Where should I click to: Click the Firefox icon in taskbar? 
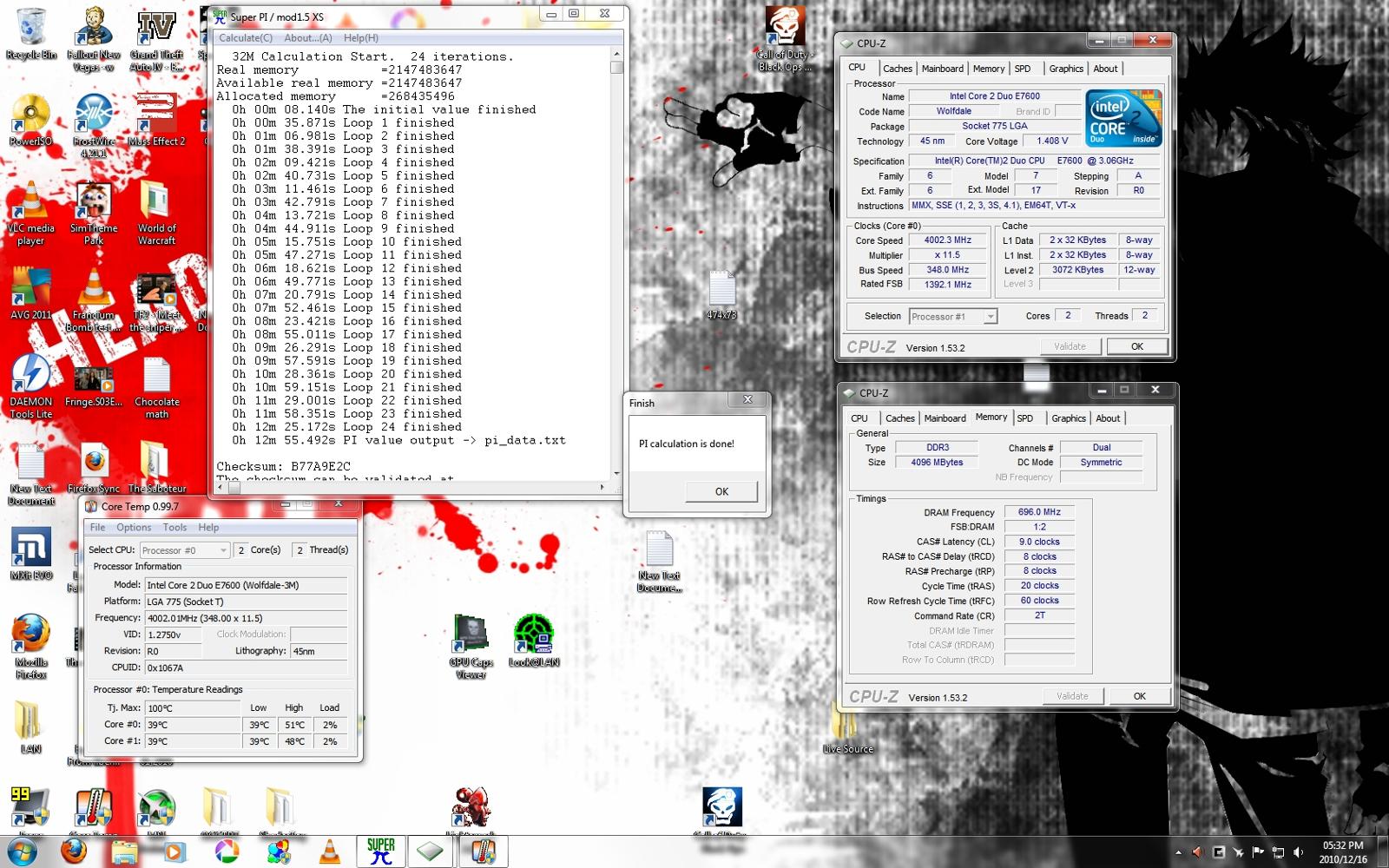click(74, 852)
